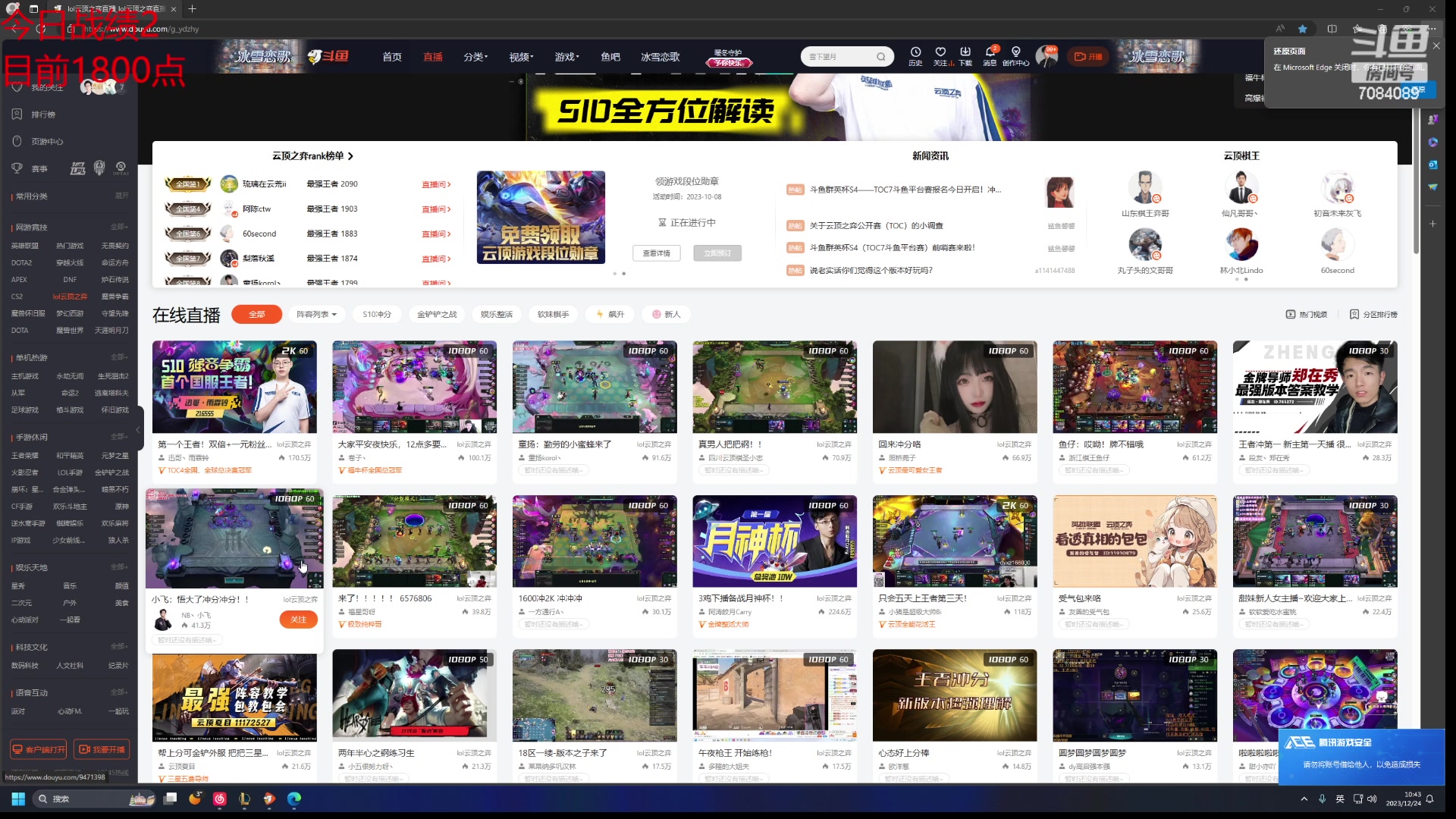The width and height of the screenshot is (1456, 819).
Task: Dismiss the 还原页面 Edge popup
Action: pos(1436,46)
